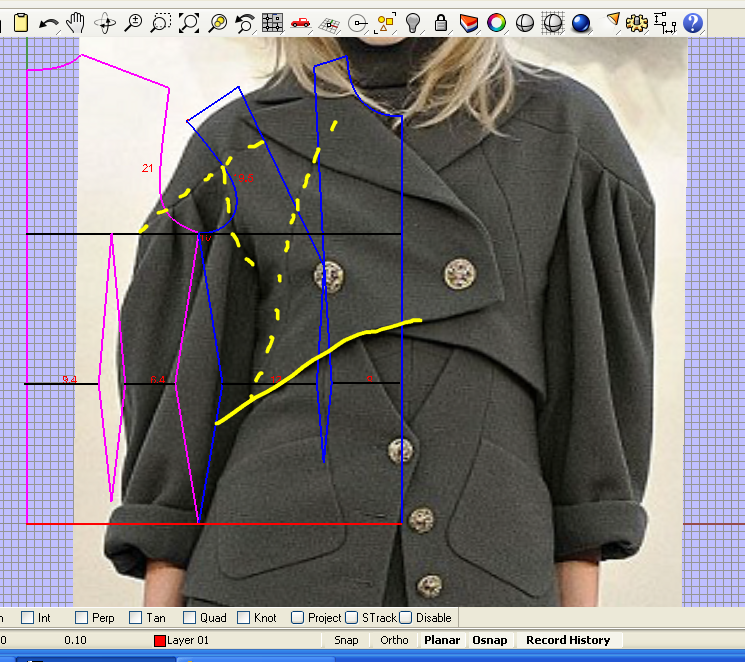Click the Zoom Extents icon
Screen dimensions: 745x662
[x=189, y=23]
